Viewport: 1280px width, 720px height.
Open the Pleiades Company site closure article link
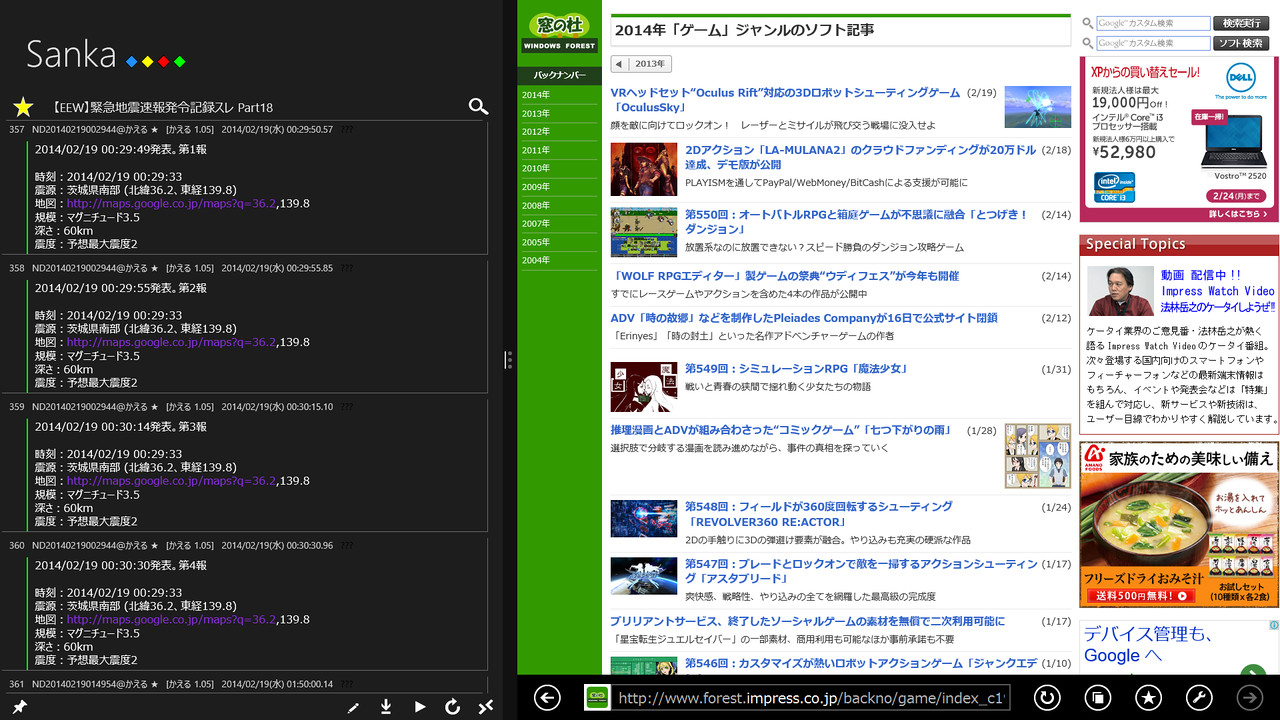pos(804,318)
